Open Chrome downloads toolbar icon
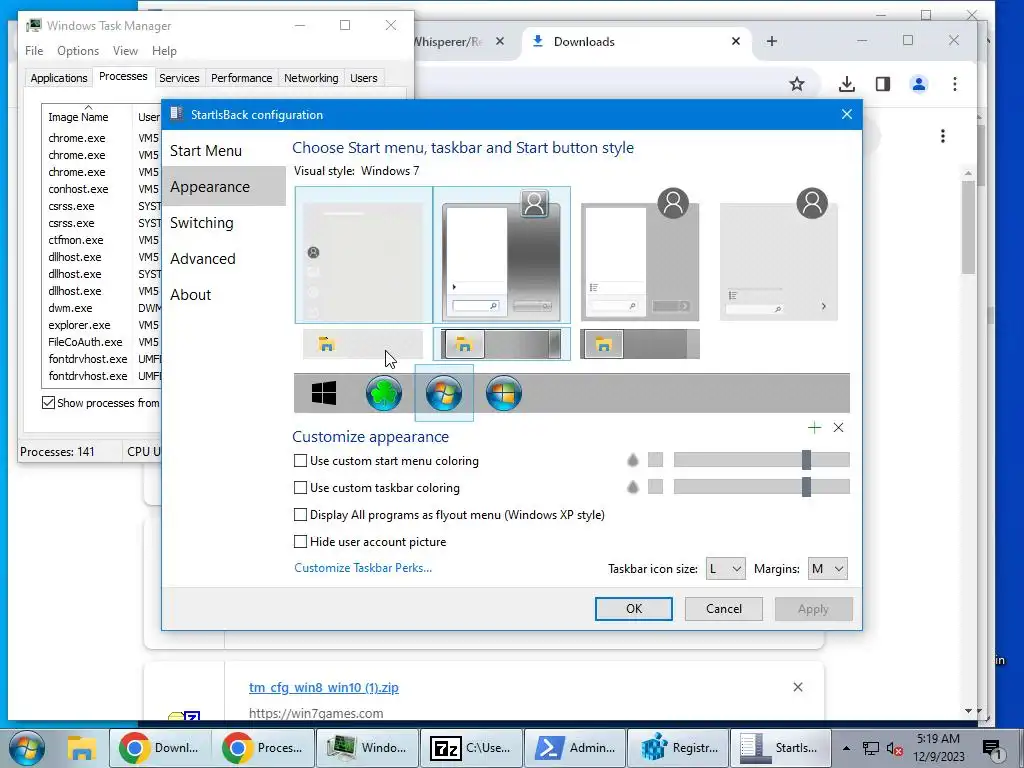Image resolution: width=1024 pixels, height=768 pixels. click(846, 84)
